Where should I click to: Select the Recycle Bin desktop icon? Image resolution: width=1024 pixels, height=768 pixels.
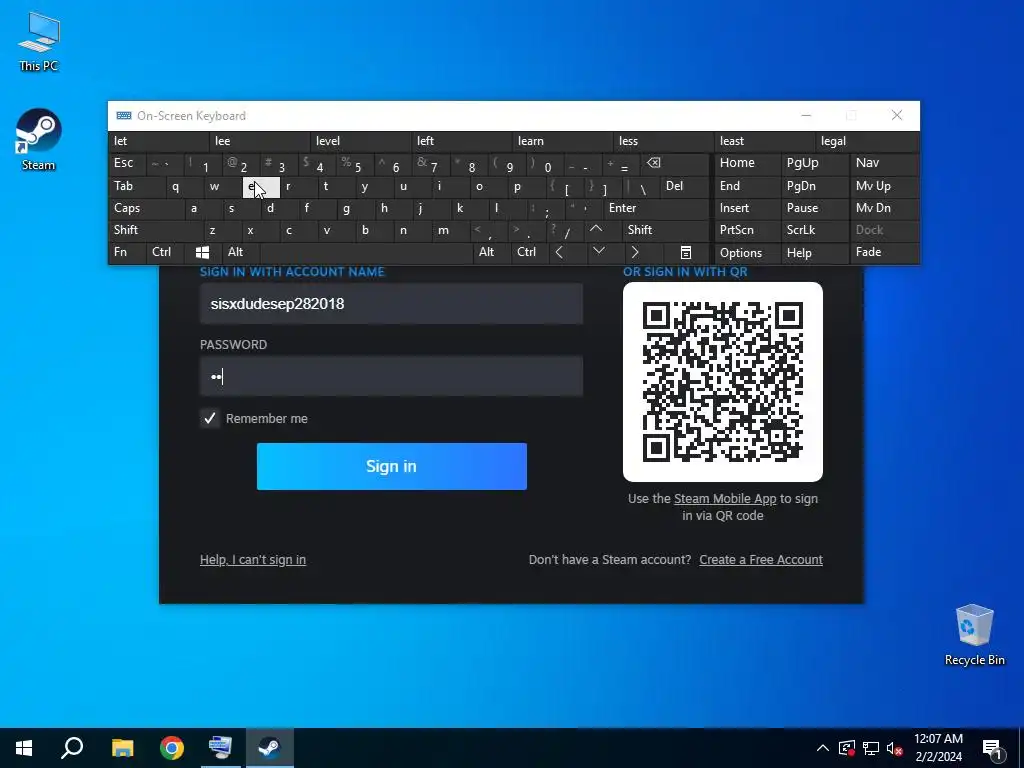[974, 635]
